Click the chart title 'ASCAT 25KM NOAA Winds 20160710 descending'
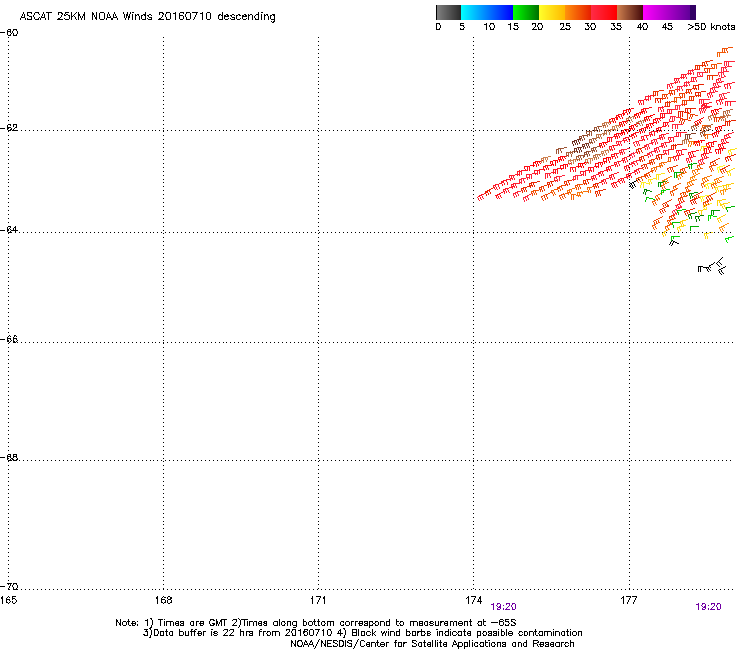 coord(147,17)
